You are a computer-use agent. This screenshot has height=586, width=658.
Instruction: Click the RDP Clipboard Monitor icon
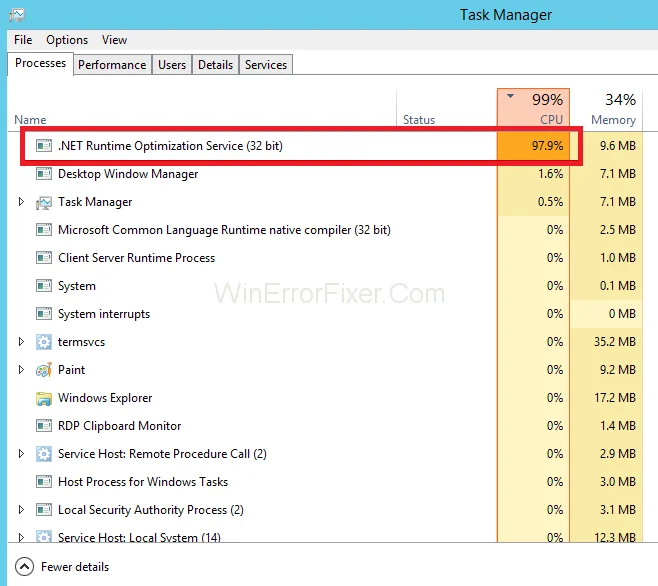tap(44, 426)
